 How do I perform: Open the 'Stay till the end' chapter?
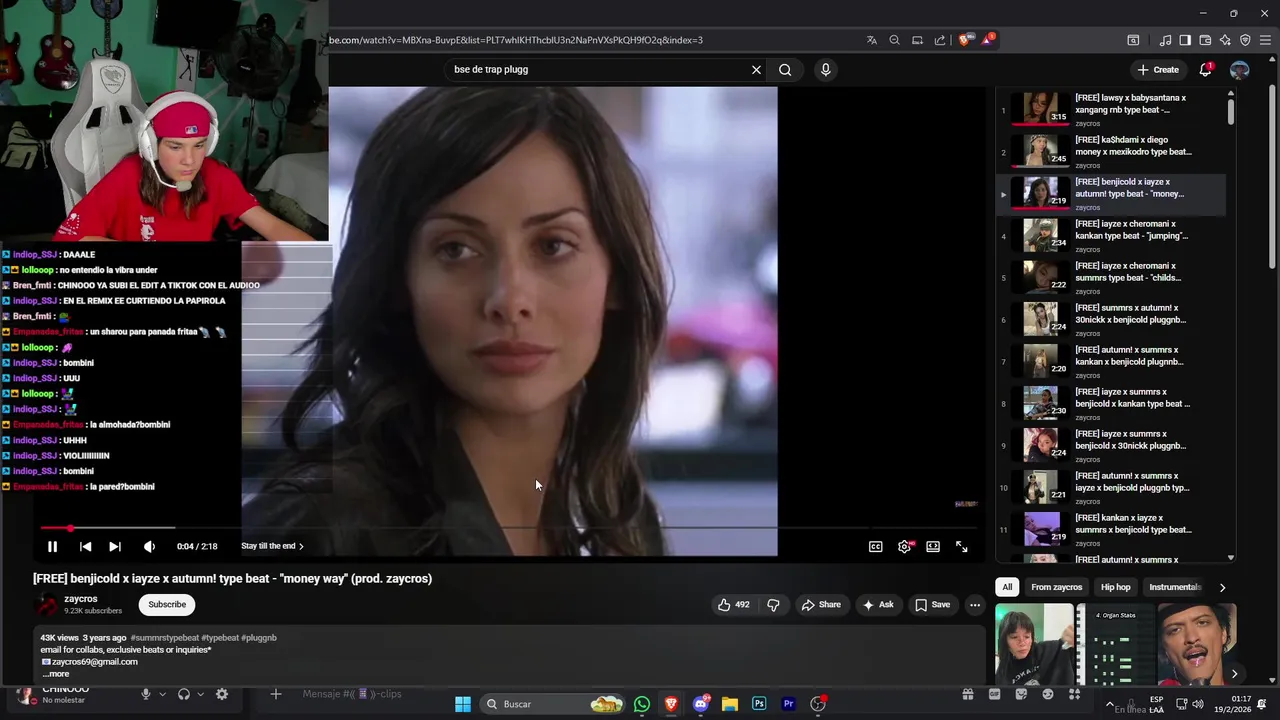point(272,546)
